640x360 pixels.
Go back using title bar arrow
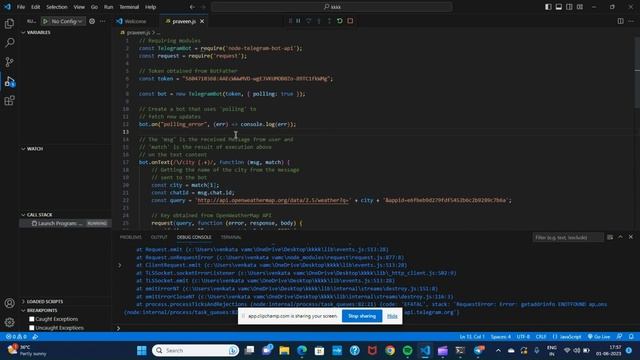(x=192, y=7)
